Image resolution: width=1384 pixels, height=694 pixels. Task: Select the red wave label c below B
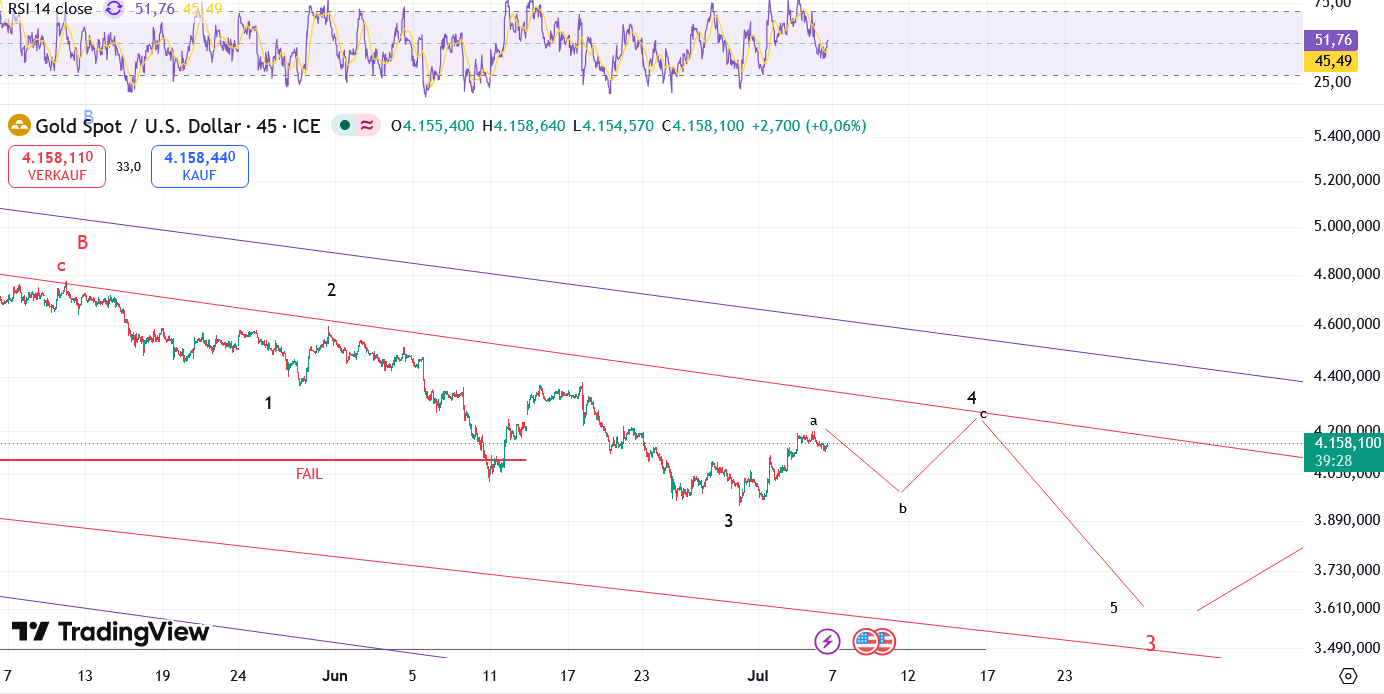pos(61,266)
